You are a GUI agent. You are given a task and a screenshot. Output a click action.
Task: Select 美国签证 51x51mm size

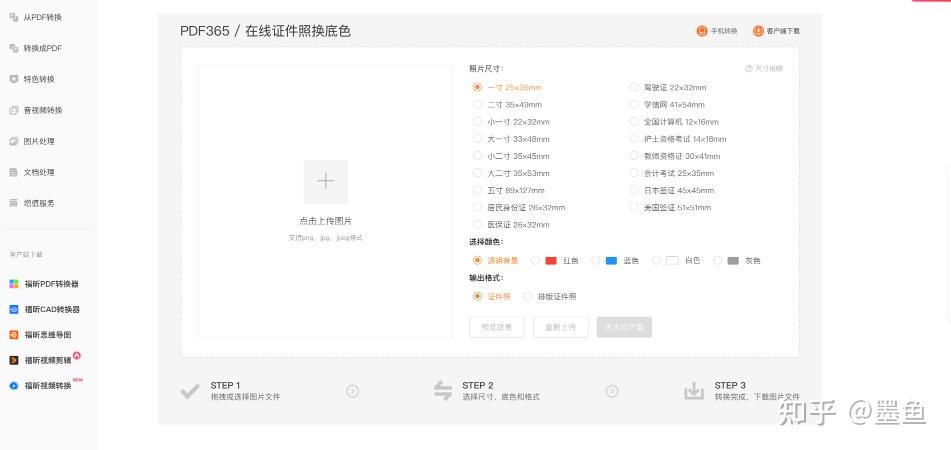pyautogui.click(x=670, y=207)
